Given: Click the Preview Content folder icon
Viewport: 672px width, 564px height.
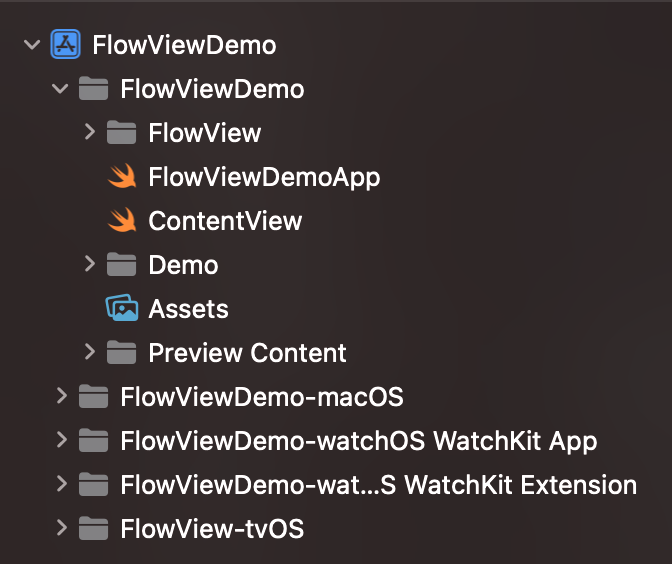Looking at the screenshot, I should 121,353.
